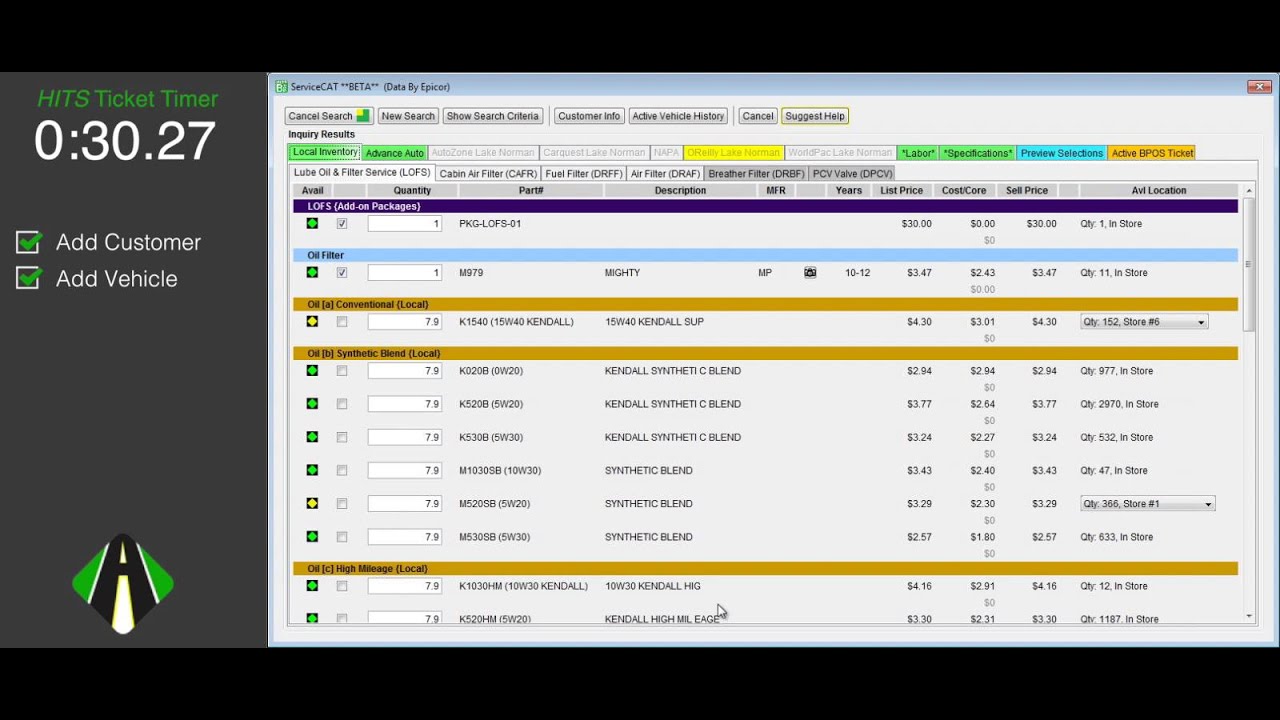Click green availability icon for K520B row

click(x=312, y=403)
